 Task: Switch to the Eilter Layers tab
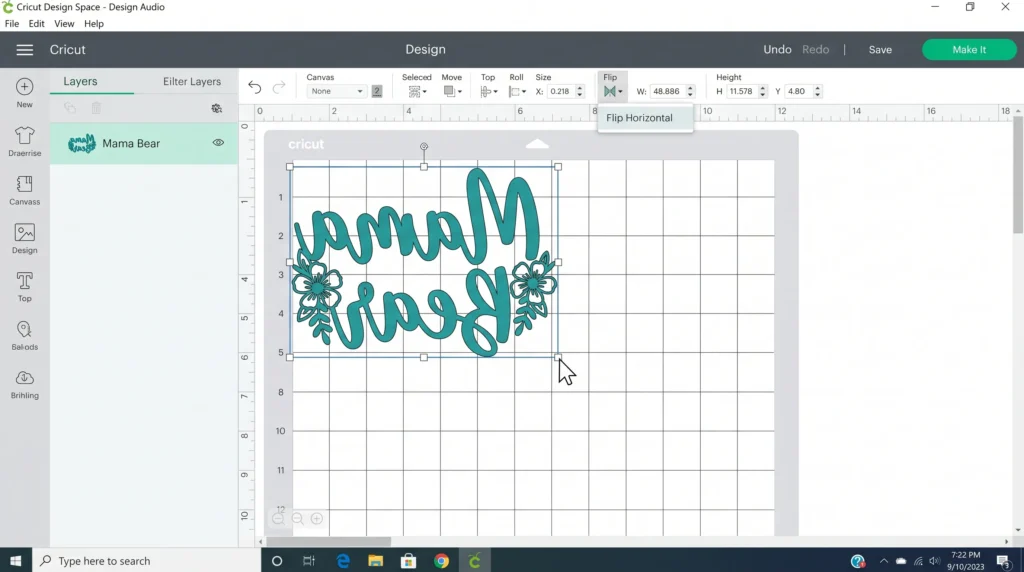(192, 82)
